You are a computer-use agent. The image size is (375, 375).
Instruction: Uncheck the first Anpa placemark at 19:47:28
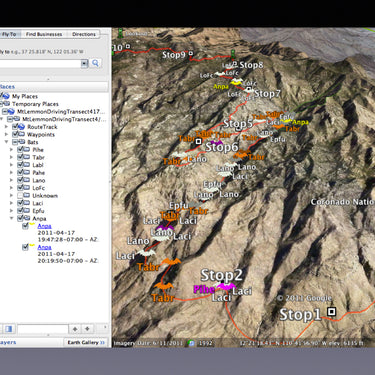click(x=25, y=226)
